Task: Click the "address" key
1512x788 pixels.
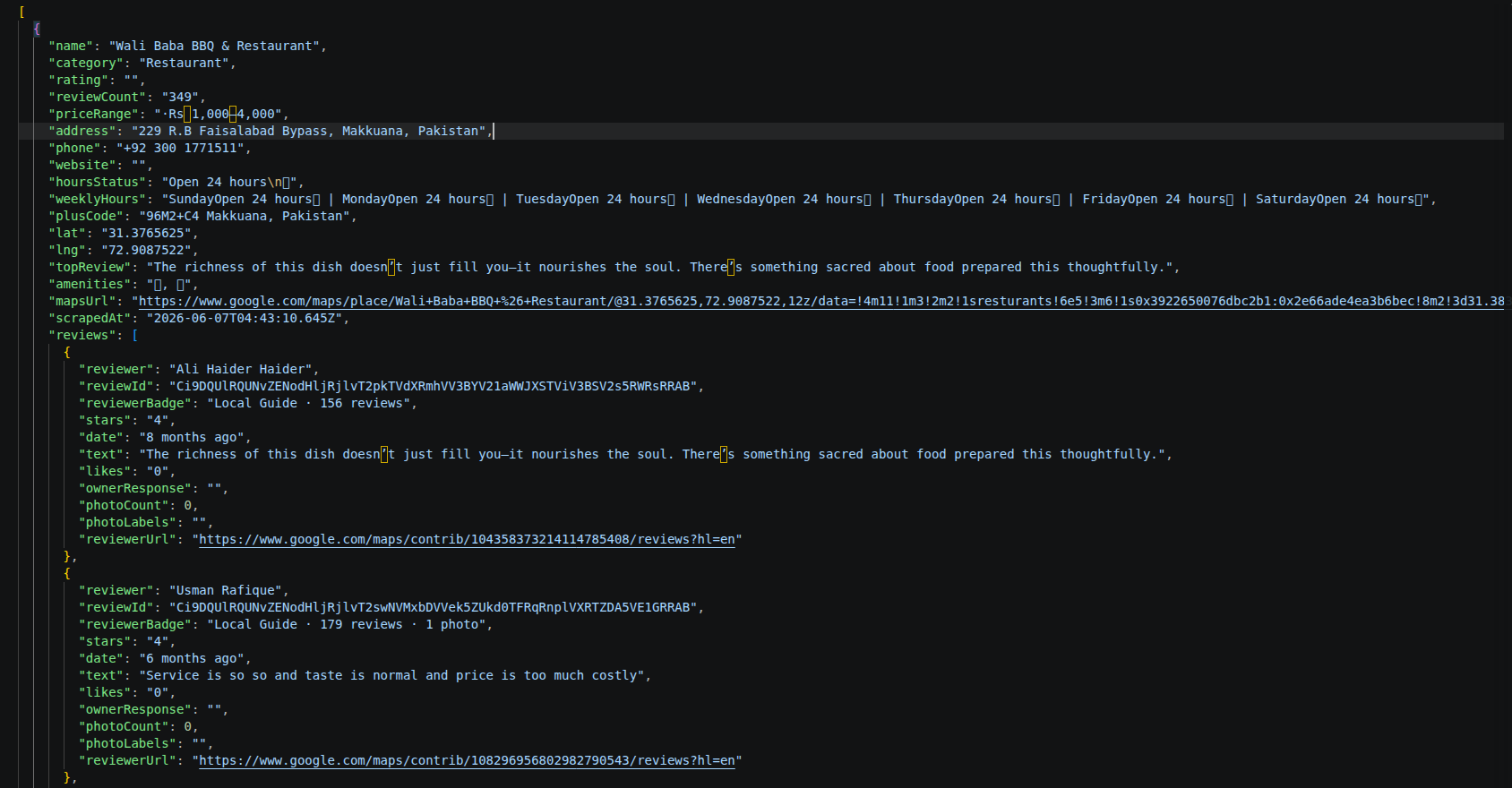Action: point(82,131)
